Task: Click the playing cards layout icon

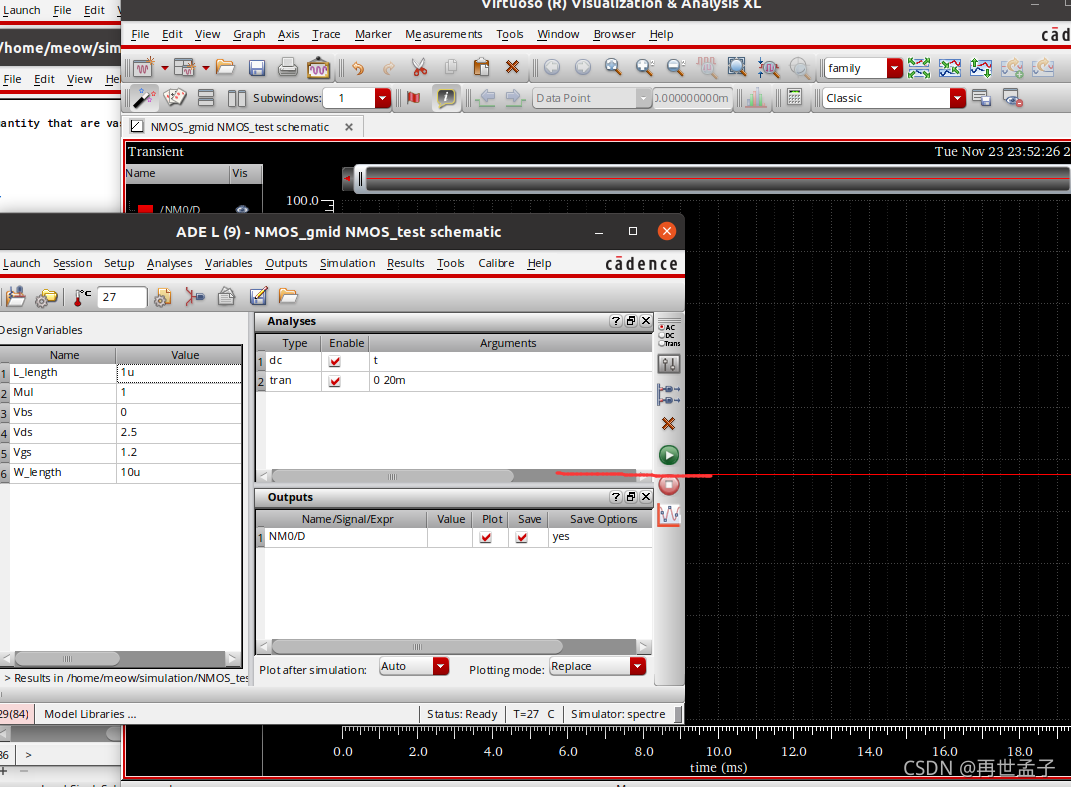Action: pyautogui.click(x=175, y=98)
